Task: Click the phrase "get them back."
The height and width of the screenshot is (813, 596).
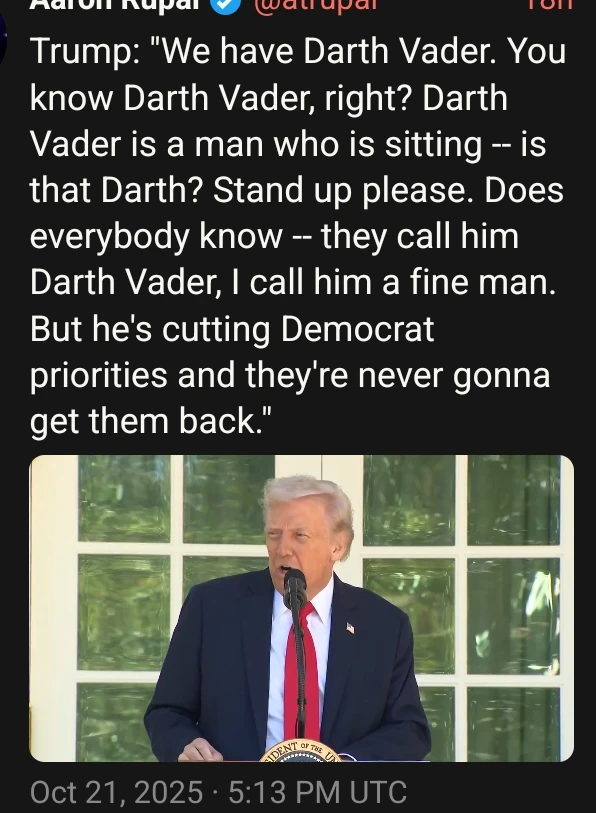Action: tap(150, 422)
